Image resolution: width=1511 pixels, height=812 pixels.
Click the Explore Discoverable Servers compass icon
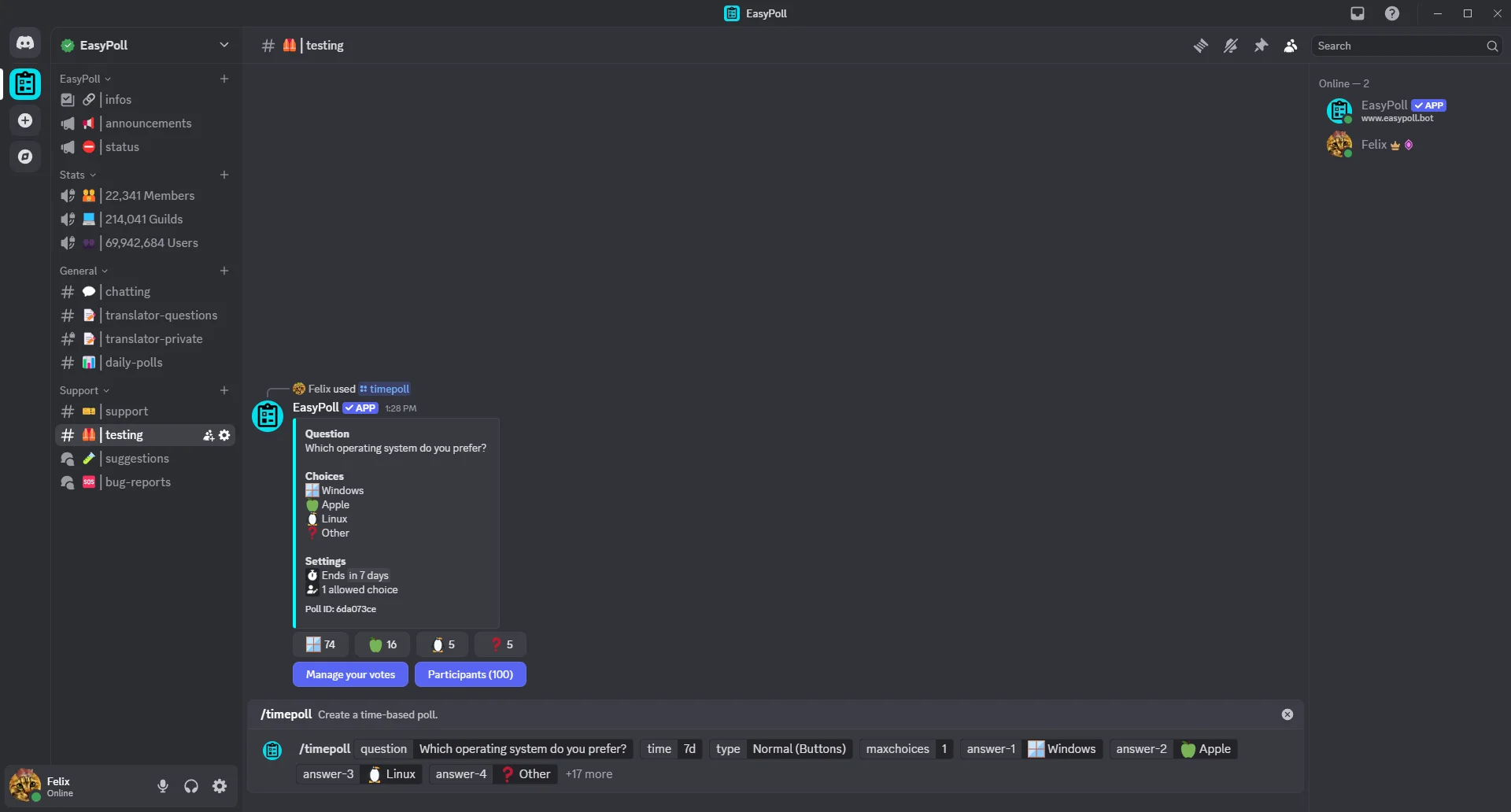(26, 157)
